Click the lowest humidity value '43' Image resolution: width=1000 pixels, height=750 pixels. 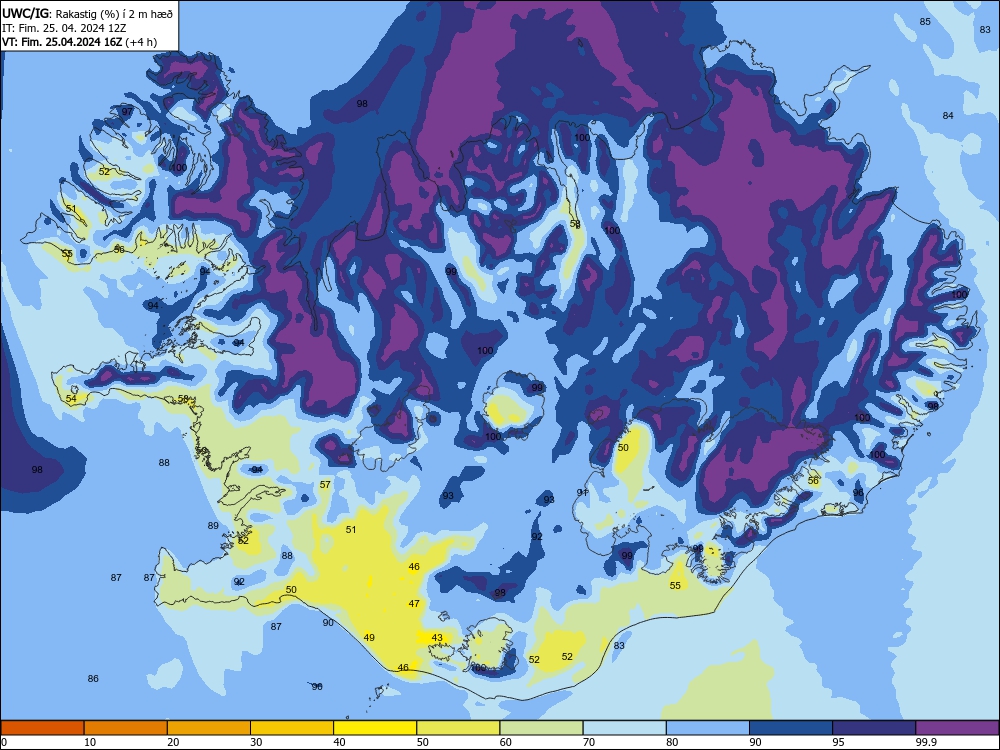coord(437,638)
